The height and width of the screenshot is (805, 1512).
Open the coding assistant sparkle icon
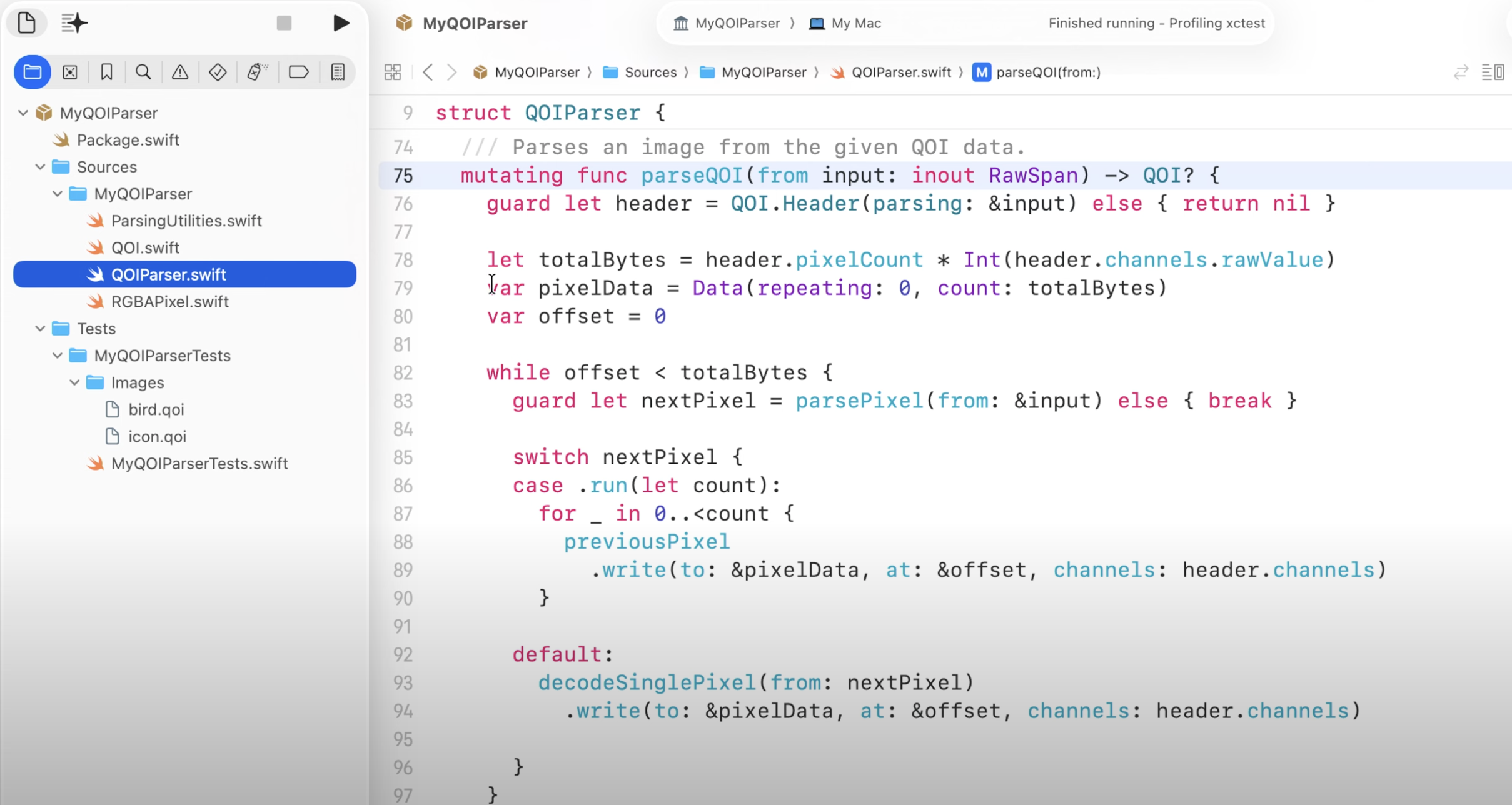click(74, 23)
